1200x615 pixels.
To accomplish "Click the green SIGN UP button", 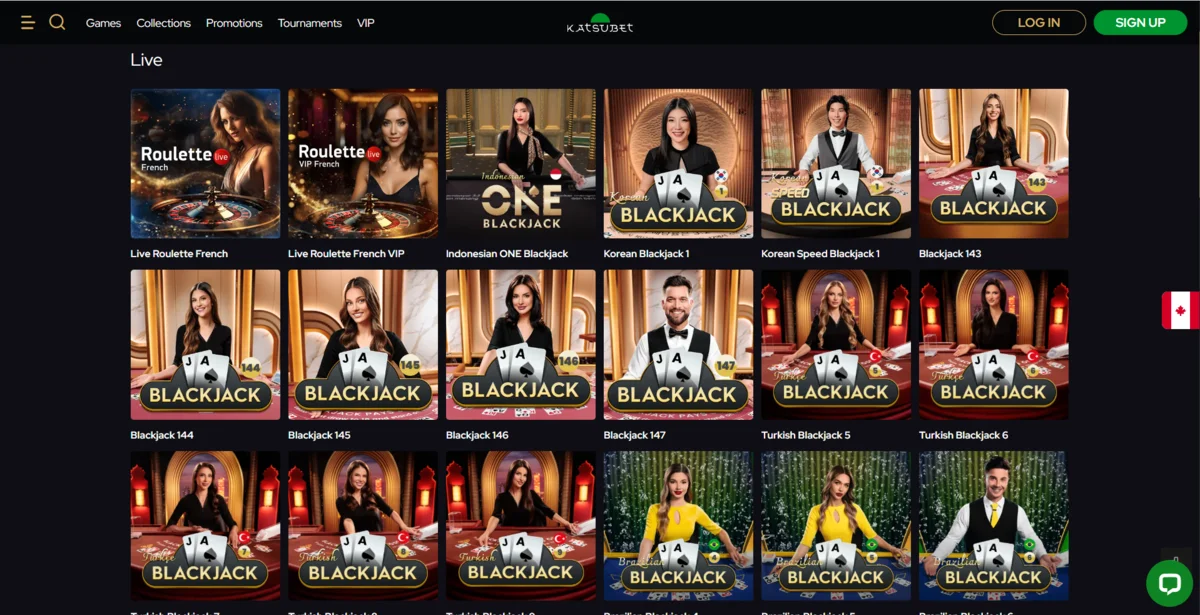I will pos(1140,22).
